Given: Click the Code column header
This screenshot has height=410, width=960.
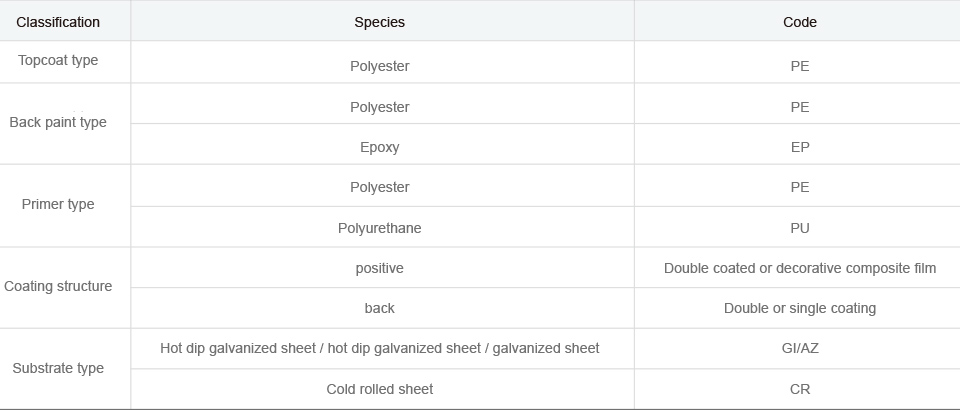Looking at the screenshot, I should click(799, 22).
